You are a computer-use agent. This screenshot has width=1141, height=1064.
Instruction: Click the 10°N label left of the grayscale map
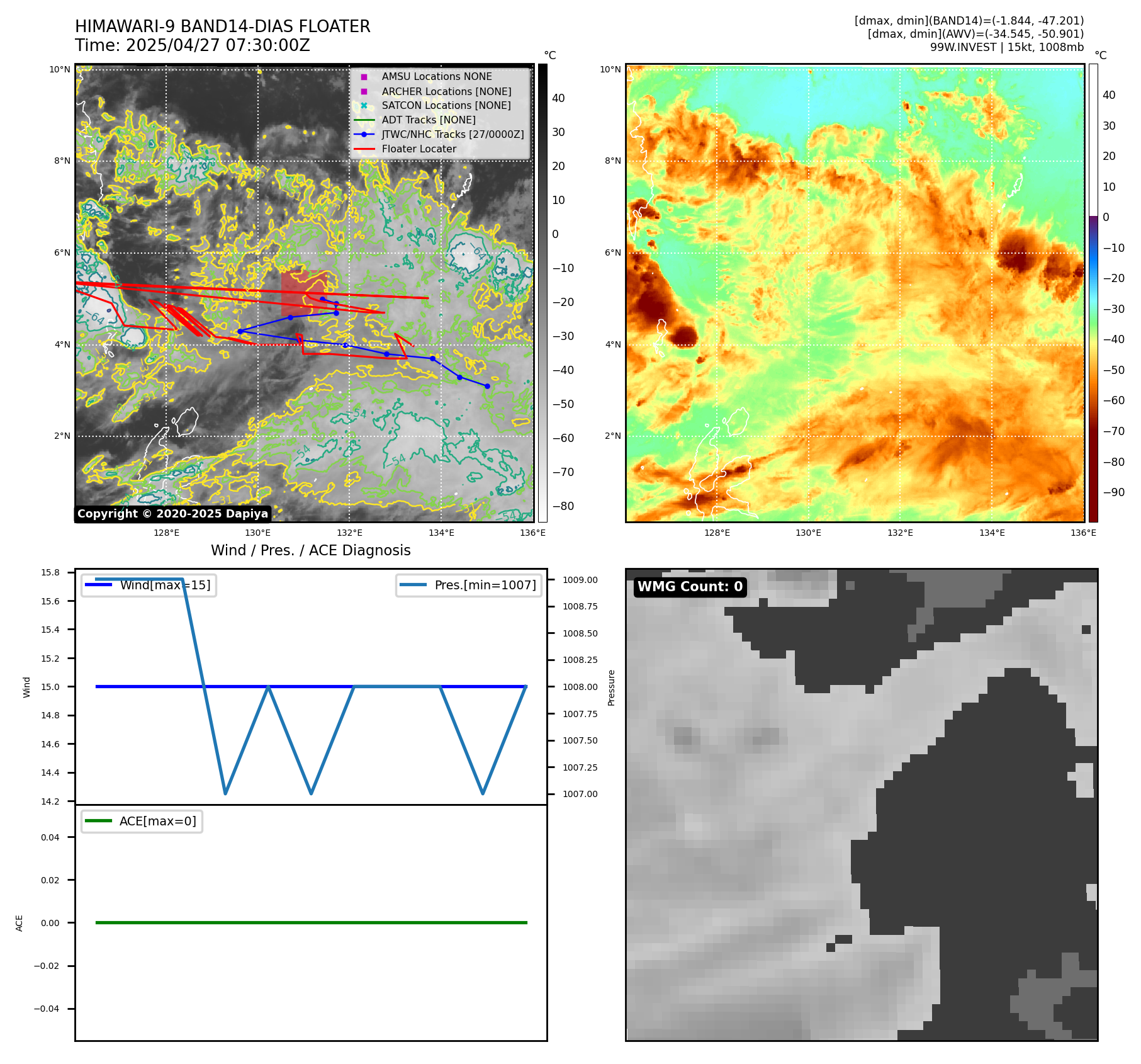click(60, 69)
